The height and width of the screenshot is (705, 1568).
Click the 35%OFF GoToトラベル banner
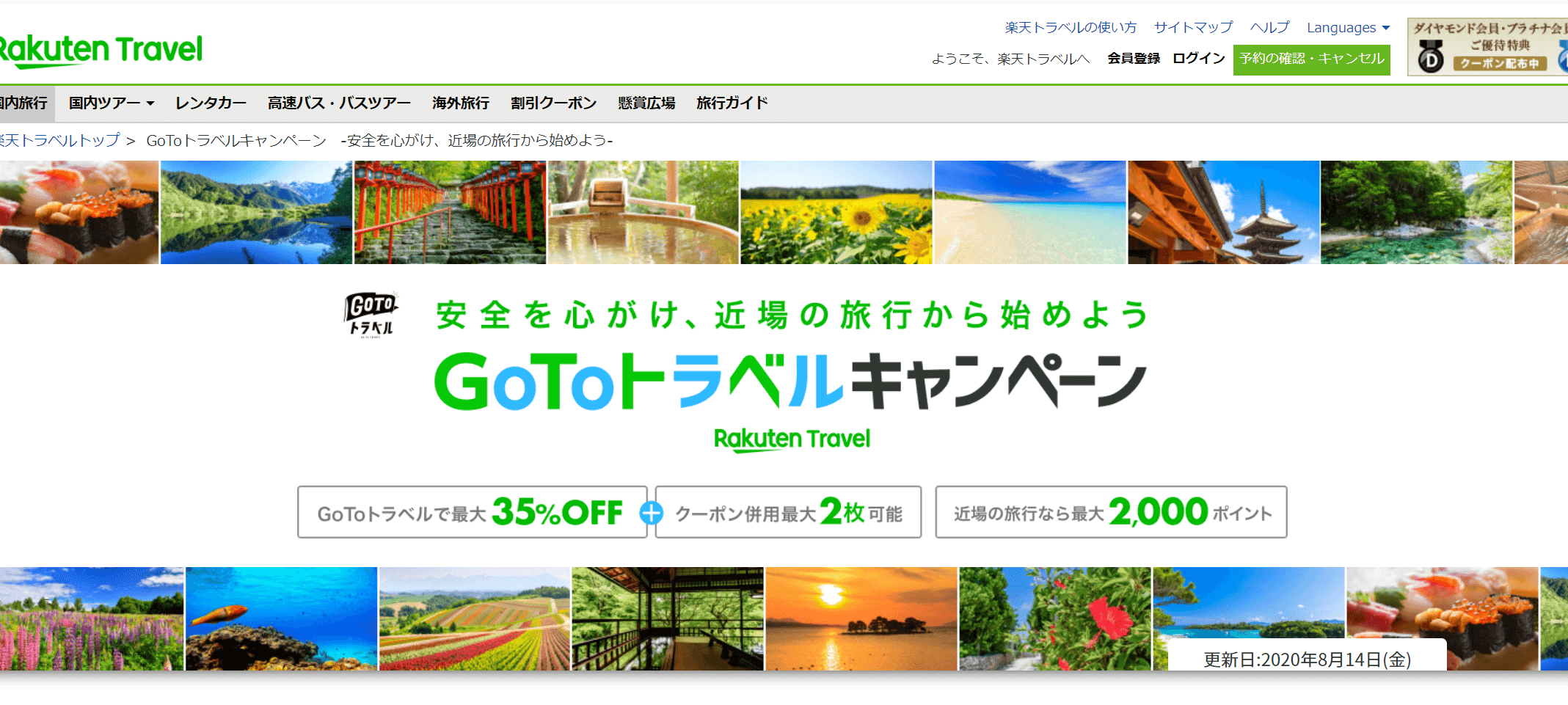coord(472,512)
